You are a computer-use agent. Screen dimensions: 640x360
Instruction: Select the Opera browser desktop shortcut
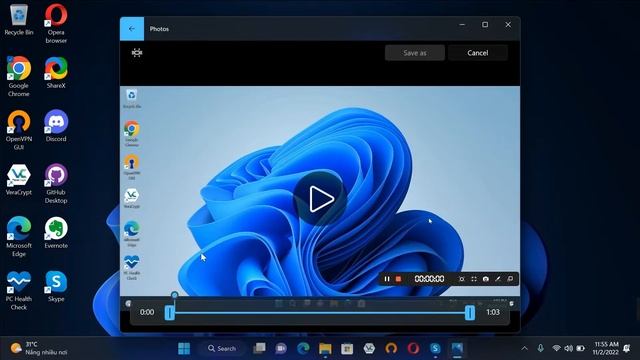pos(56,23)
